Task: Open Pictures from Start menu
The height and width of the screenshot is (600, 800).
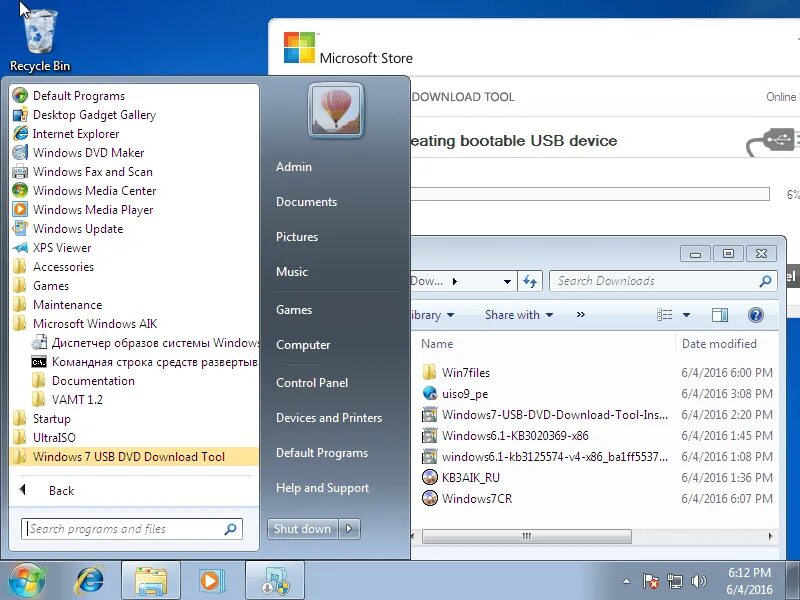Action: tap(297, 237)
